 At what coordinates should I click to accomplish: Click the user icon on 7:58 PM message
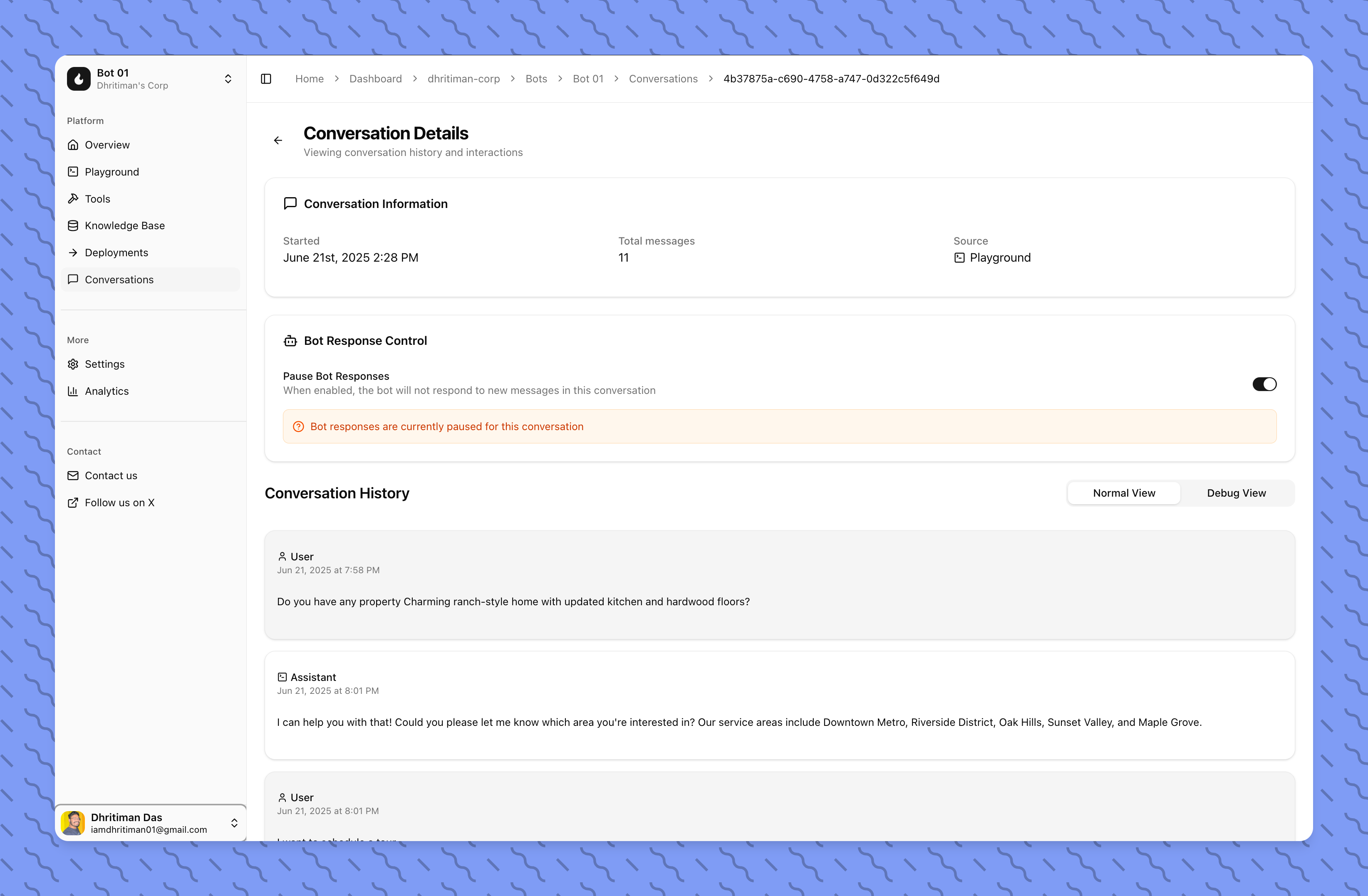pos(282,556)
